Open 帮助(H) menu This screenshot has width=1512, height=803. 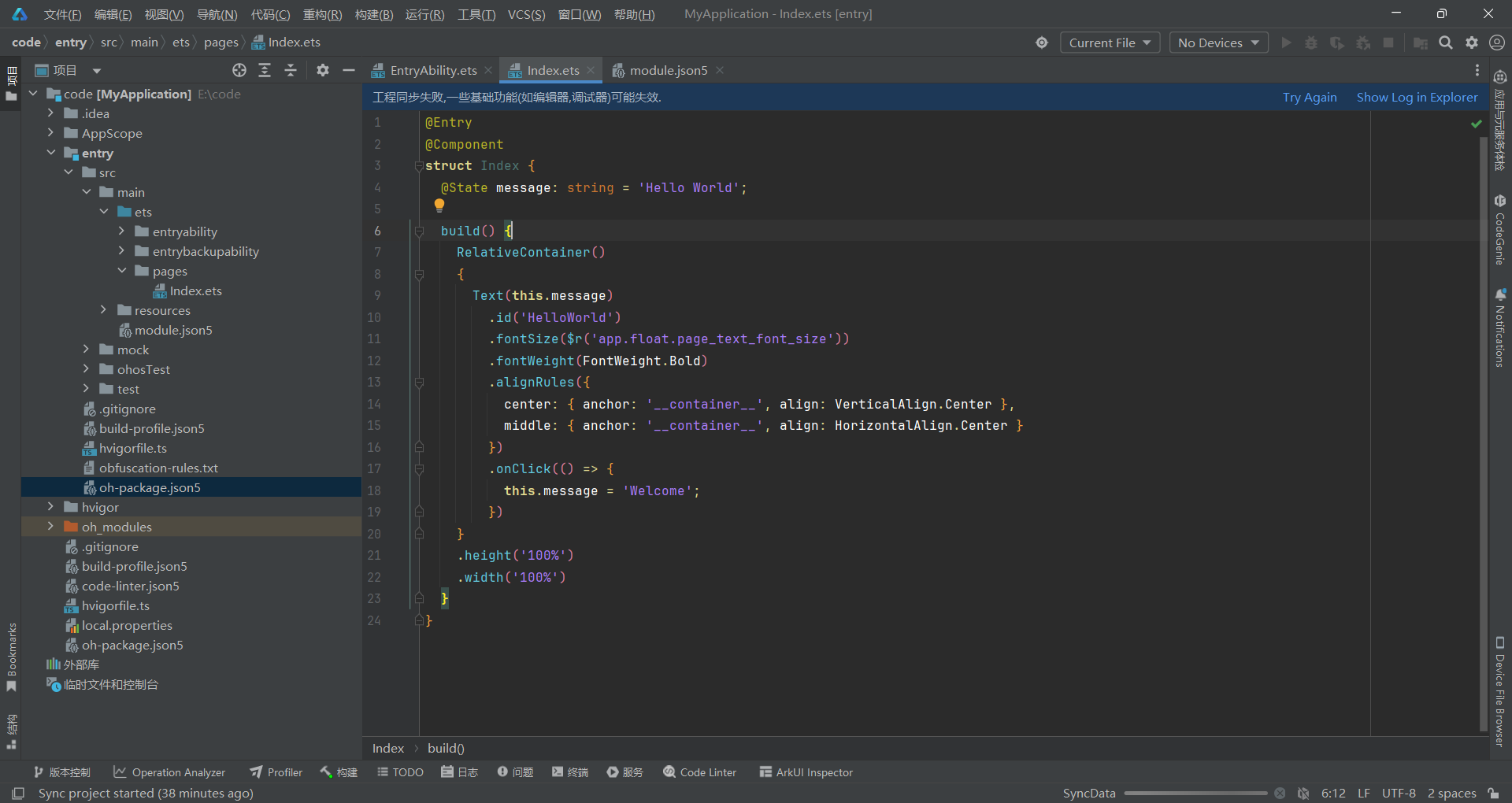(x=634, y=14)
